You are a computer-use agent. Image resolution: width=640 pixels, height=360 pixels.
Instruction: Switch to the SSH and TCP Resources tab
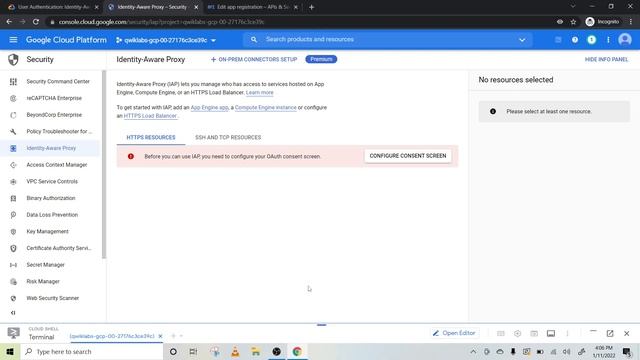click(228, 138)
